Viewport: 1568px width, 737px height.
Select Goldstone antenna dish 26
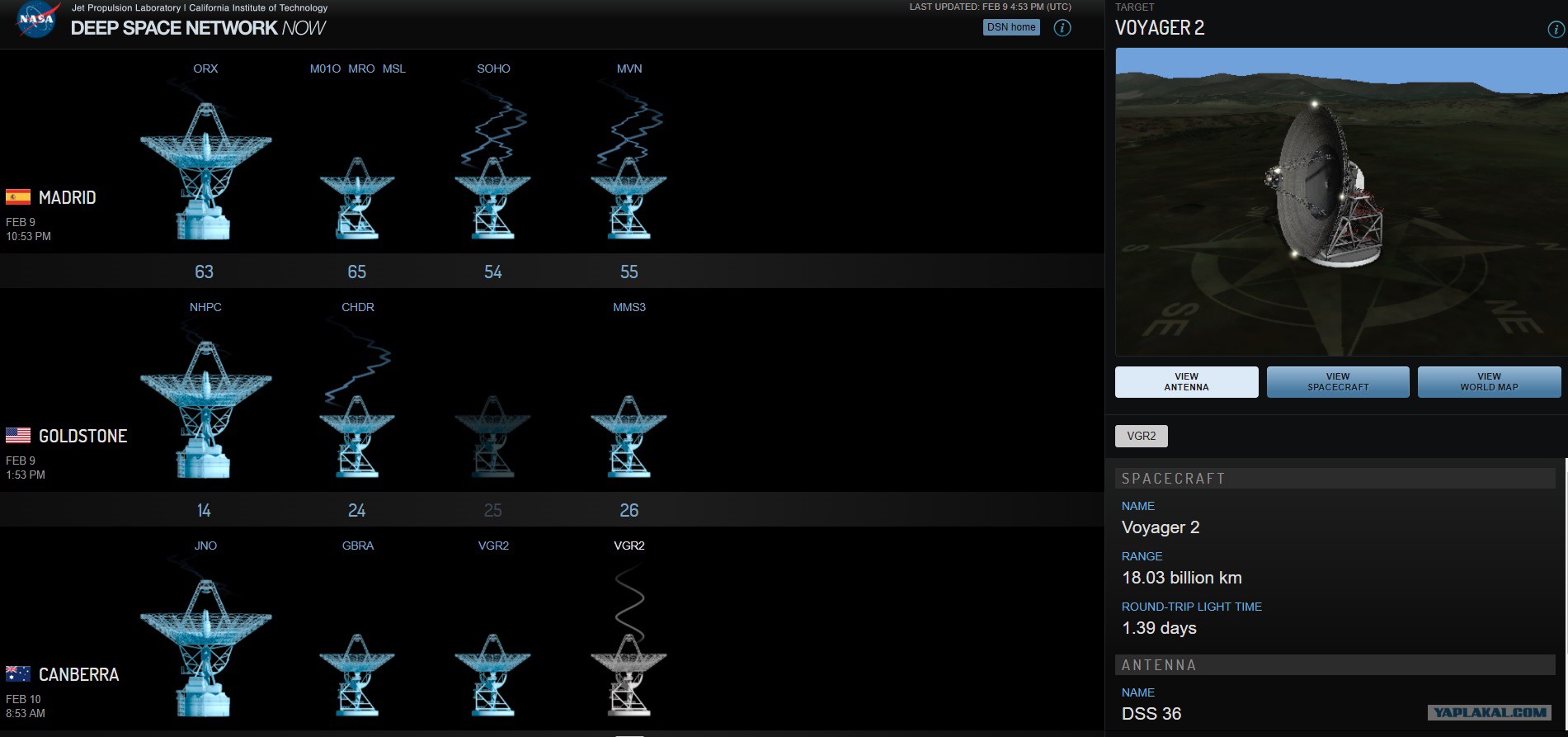[629, 437]
